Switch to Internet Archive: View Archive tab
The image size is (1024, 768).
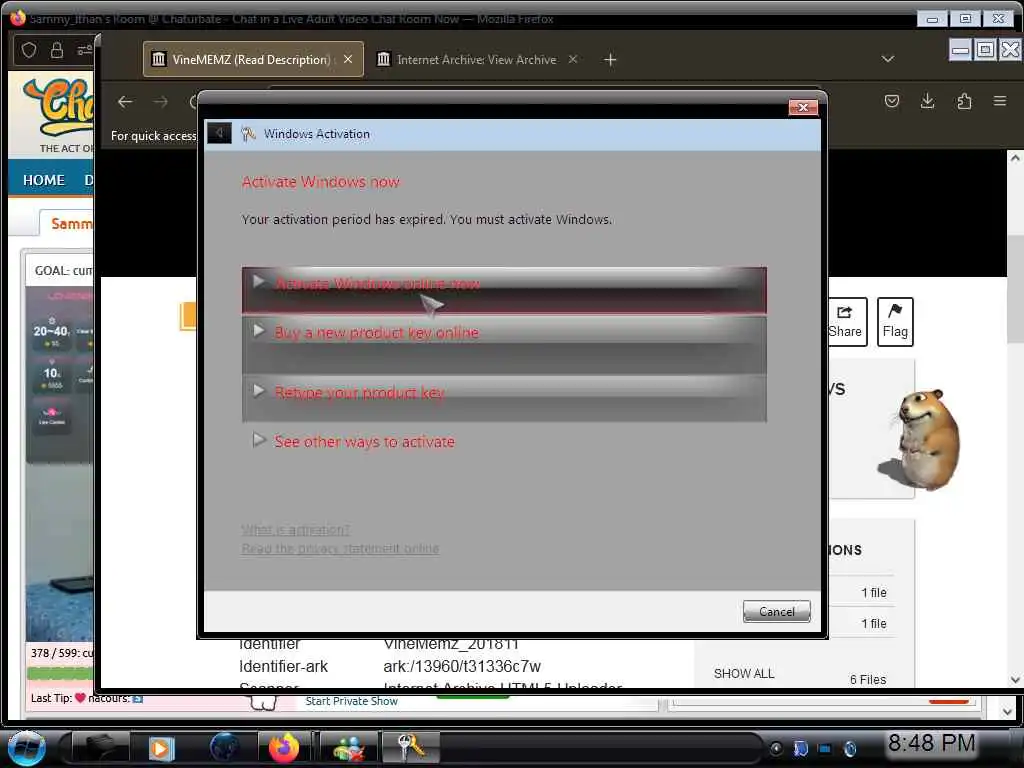coord(477,59)
